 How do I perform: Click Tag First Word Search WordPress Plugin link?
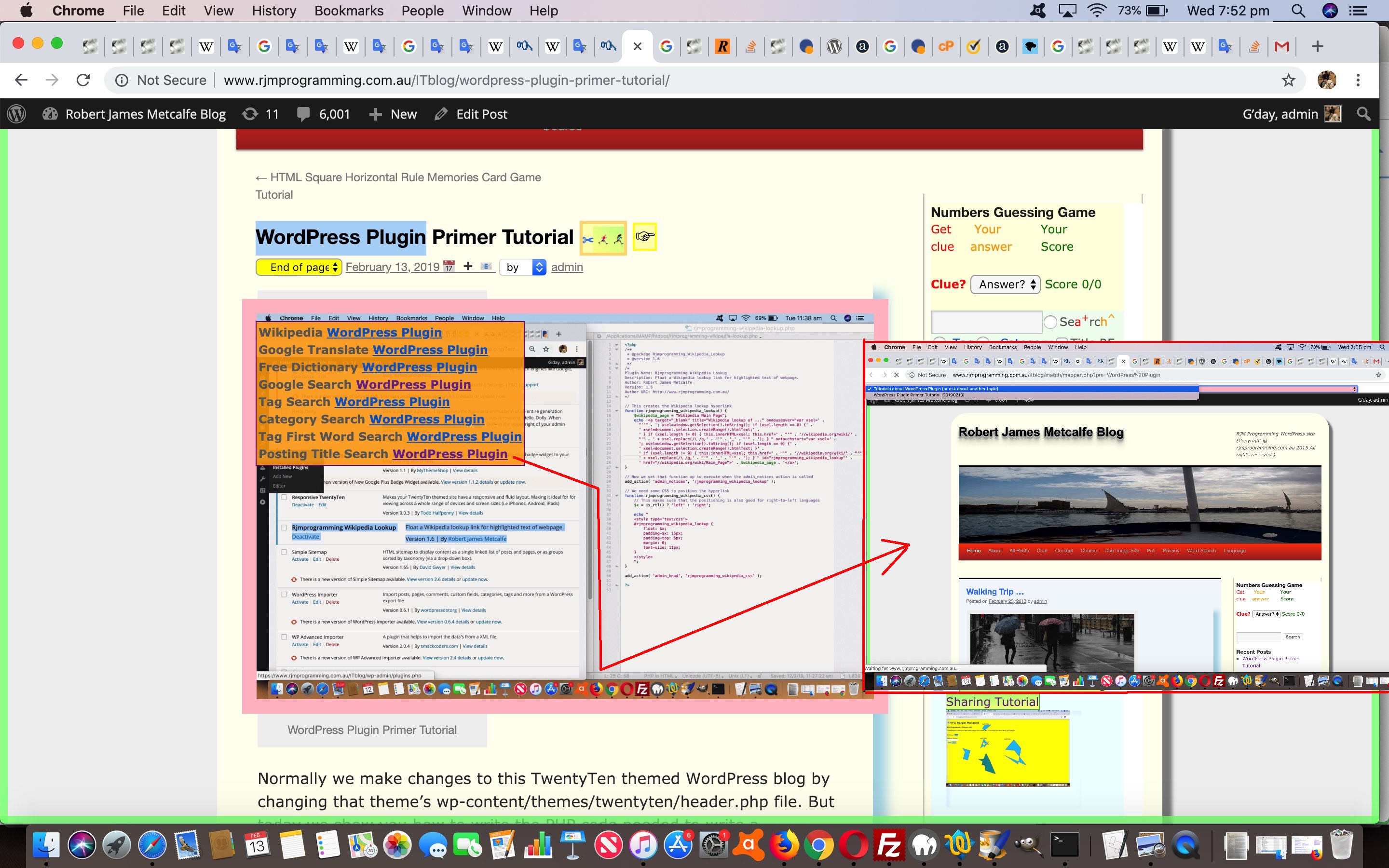(x=464, y=436)
